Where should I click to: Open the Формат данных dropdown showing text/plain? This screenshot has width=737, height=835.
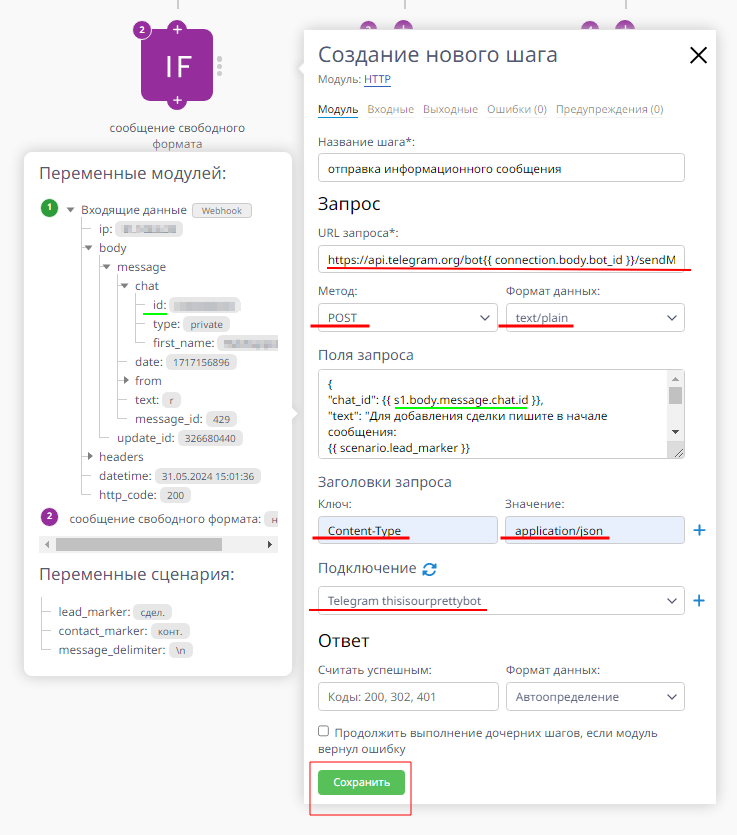coord(593,316)
